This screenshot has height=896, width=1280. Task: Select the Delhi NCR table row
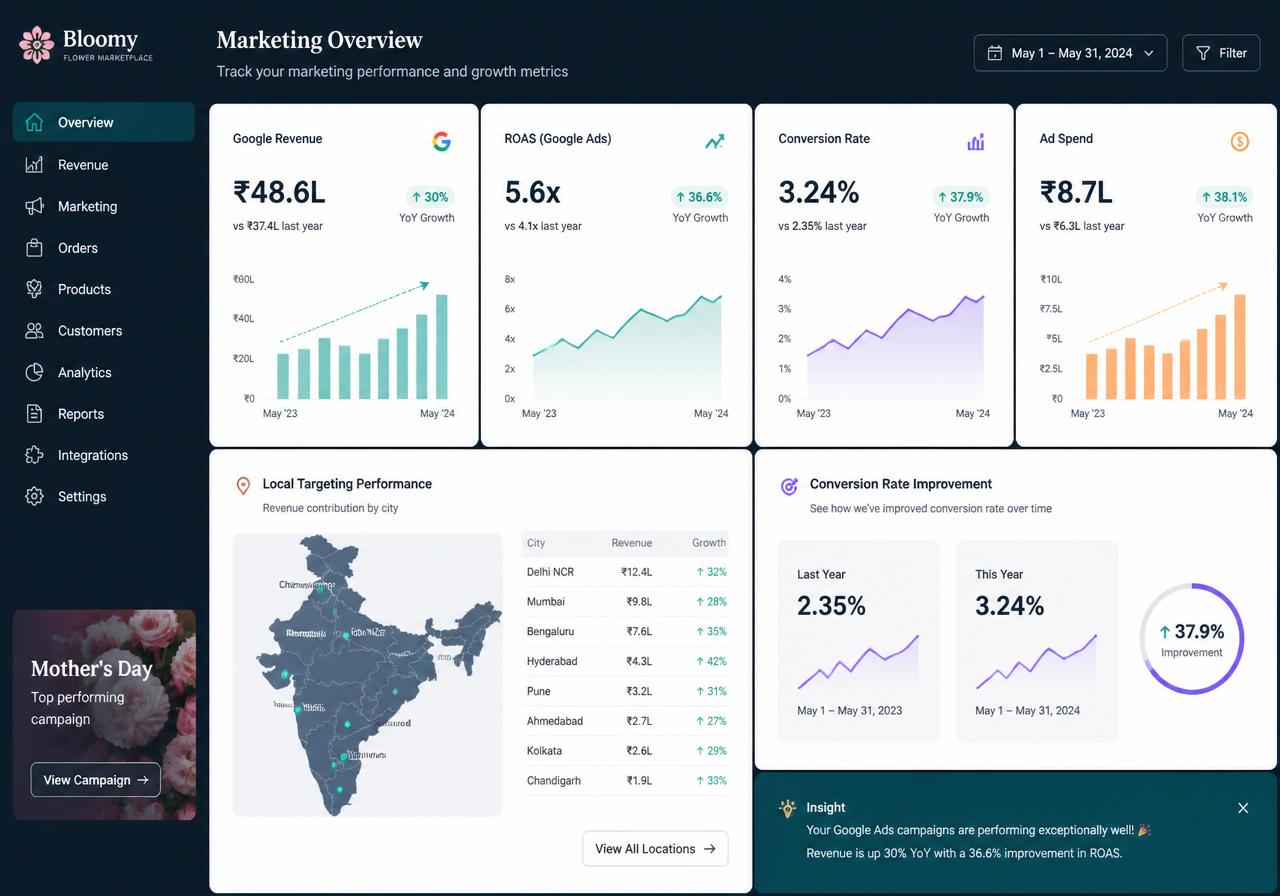click(626, 572)
